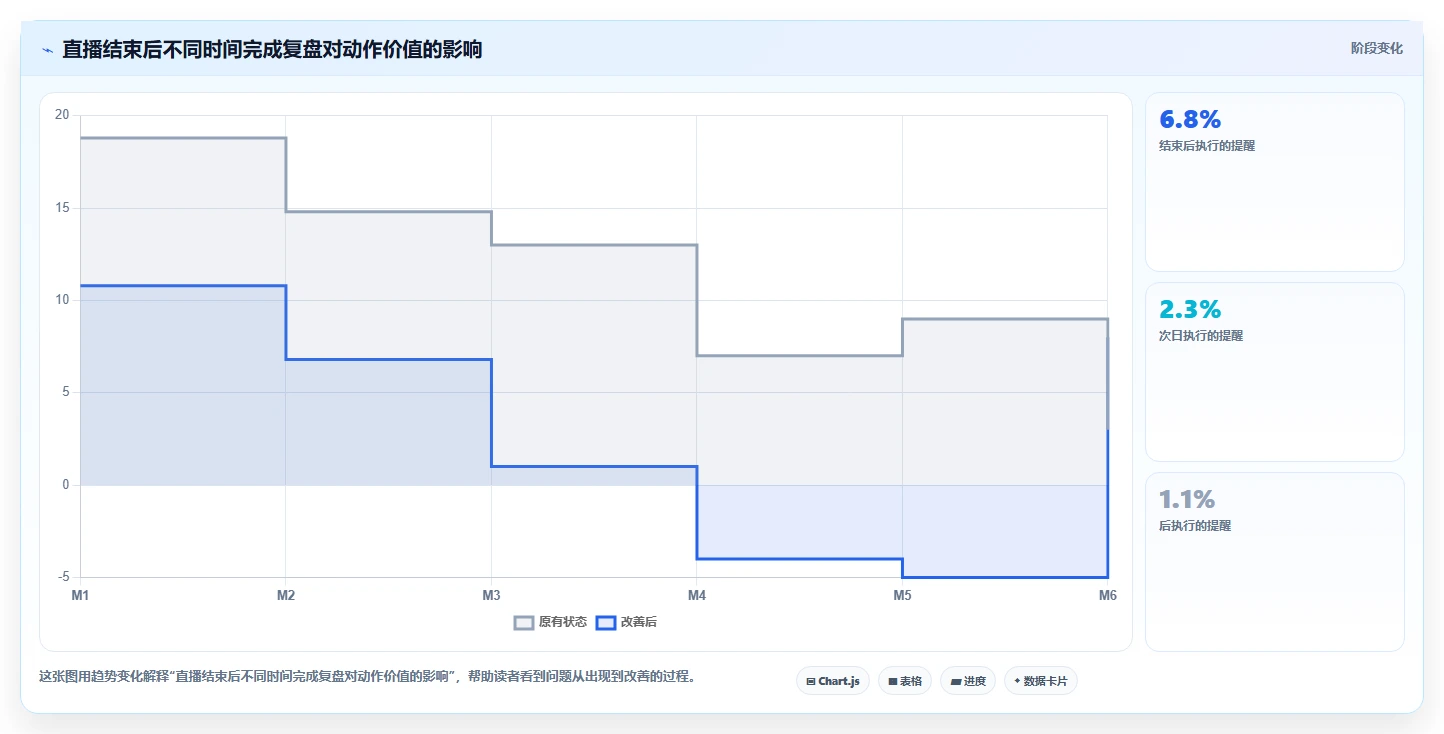The width and height of the screenshot is (1444, 734).
Task: Select the Chart.js tag
Action: coord(833,681)
